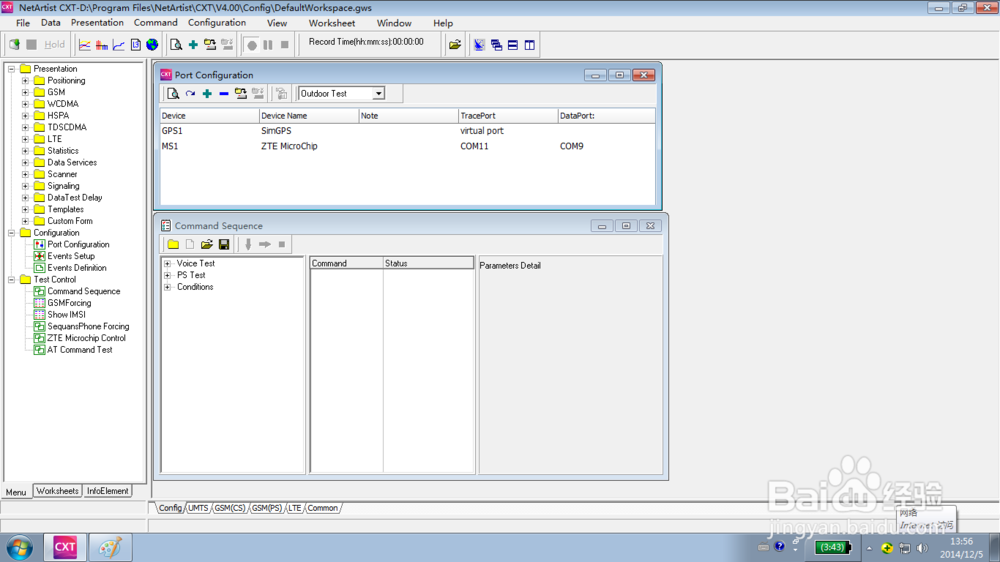Click the bar chart icon in main toolbar

point(101,45)
